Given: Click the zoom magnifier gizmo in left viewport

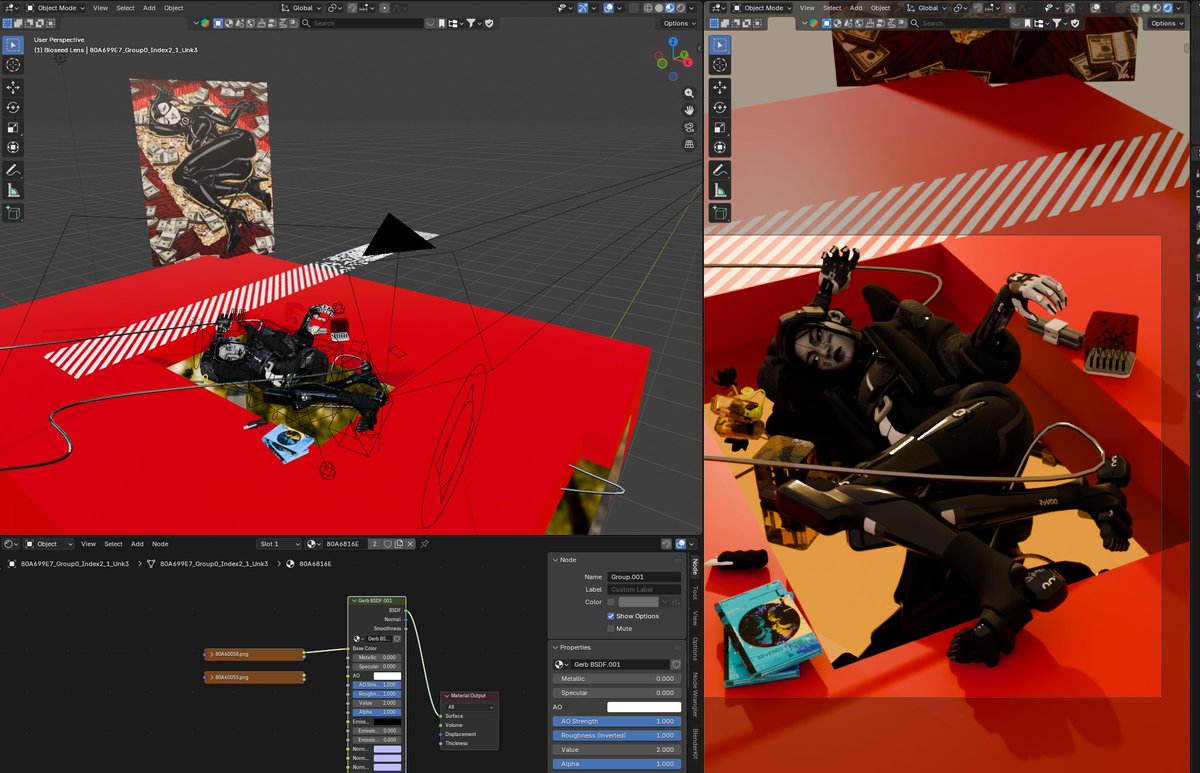Looking at the screenshot, I should [689, 92].
